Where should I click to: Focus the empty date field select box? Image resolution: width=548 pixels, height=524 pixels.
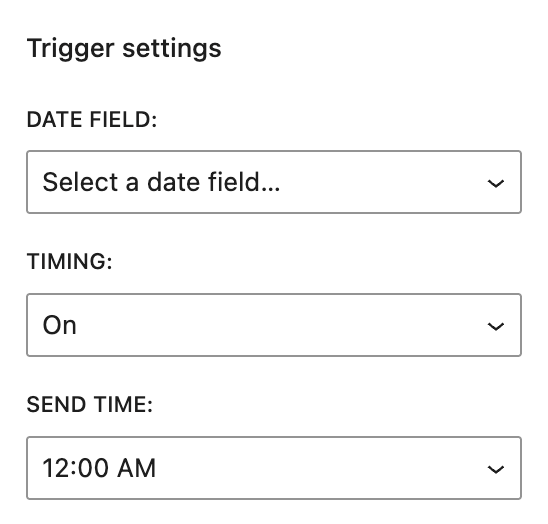[274, 182]
